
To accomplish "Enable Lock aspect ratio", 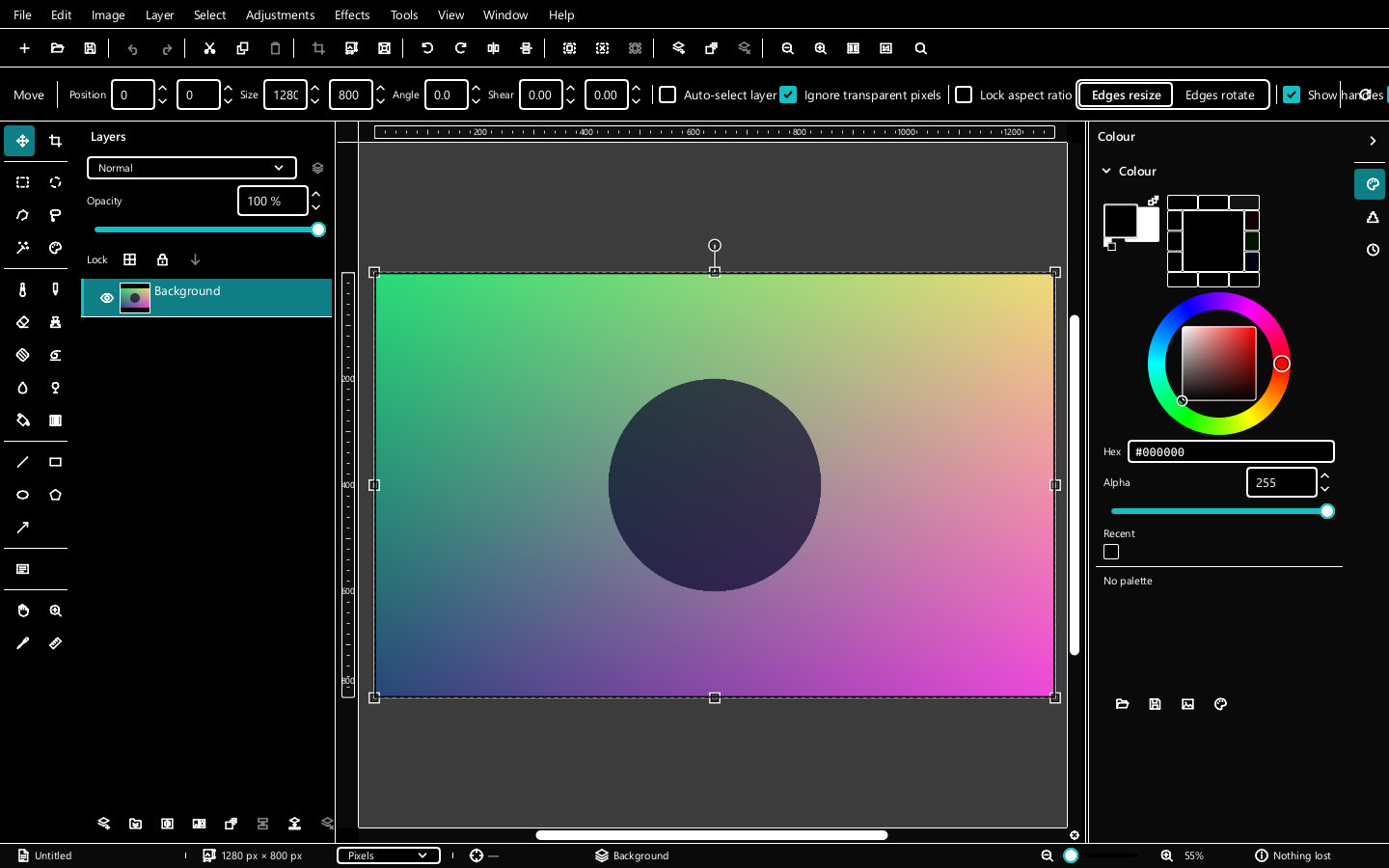I will tap(964, 95).
